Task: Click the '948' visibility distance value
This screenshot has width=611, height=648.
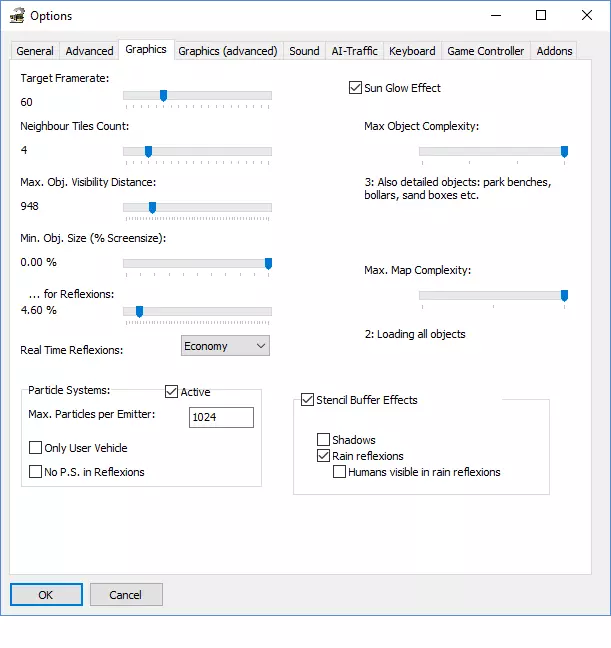Action: pyautogui.click(x=29, y=206)
